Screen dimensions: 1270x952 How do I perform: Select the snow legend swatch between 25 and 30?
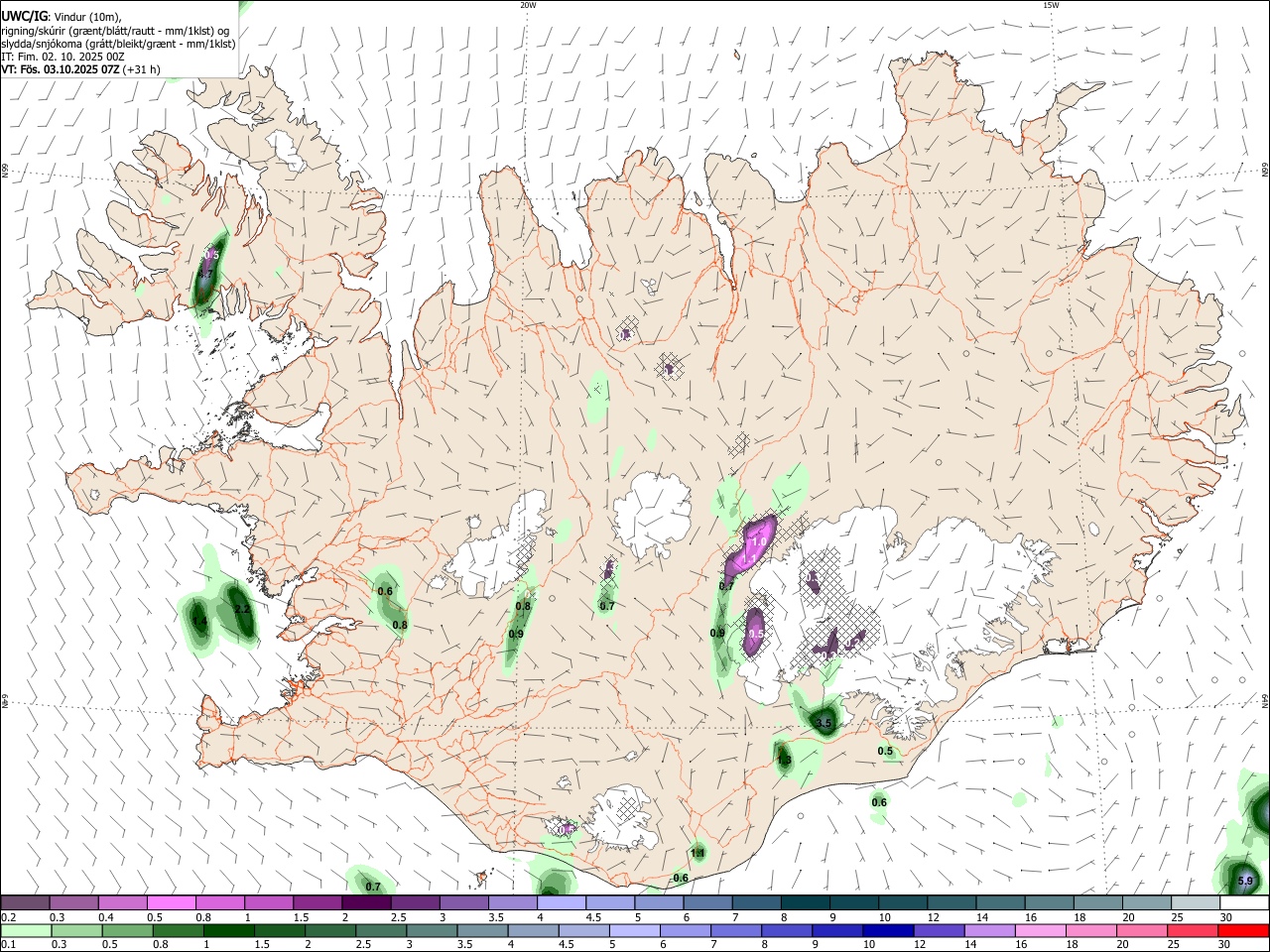coord(1195,902)
